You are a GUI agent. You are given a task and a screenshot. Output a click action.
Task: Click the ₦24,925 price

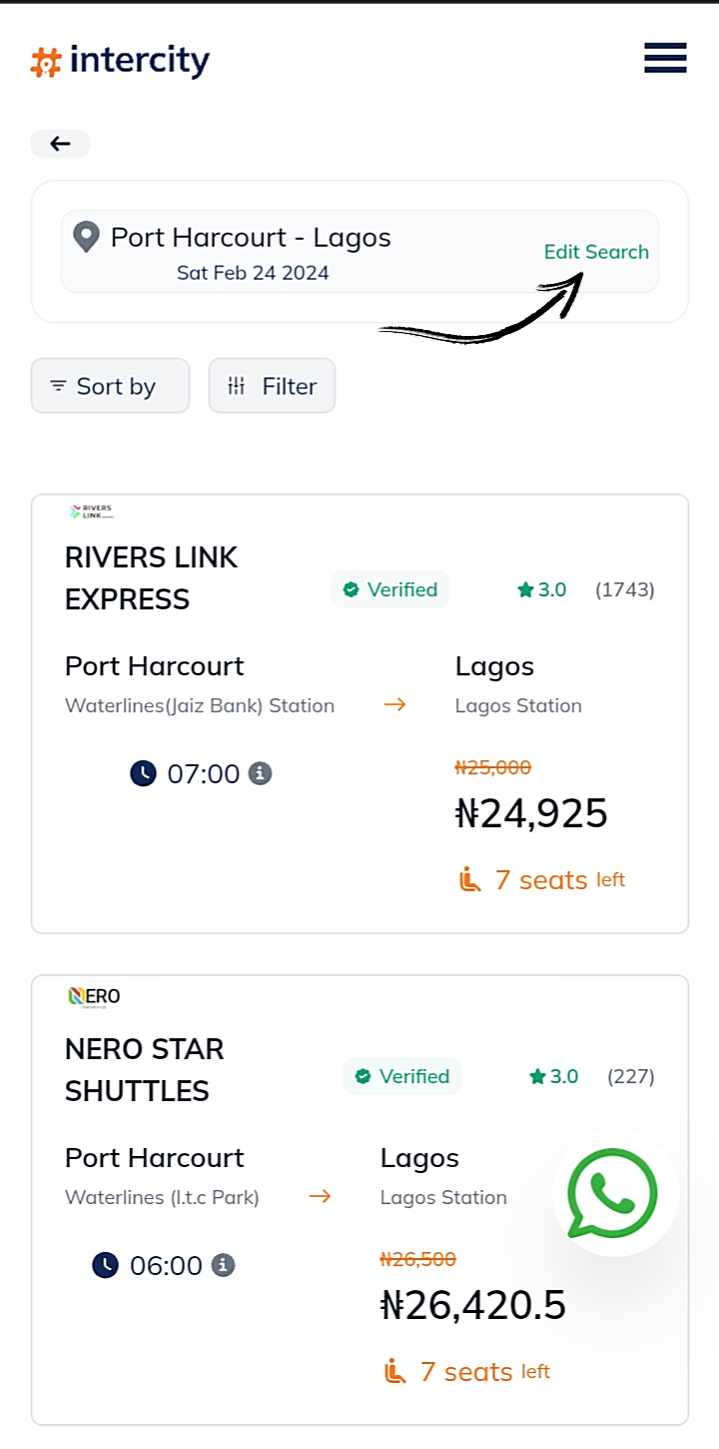(531, 814)
